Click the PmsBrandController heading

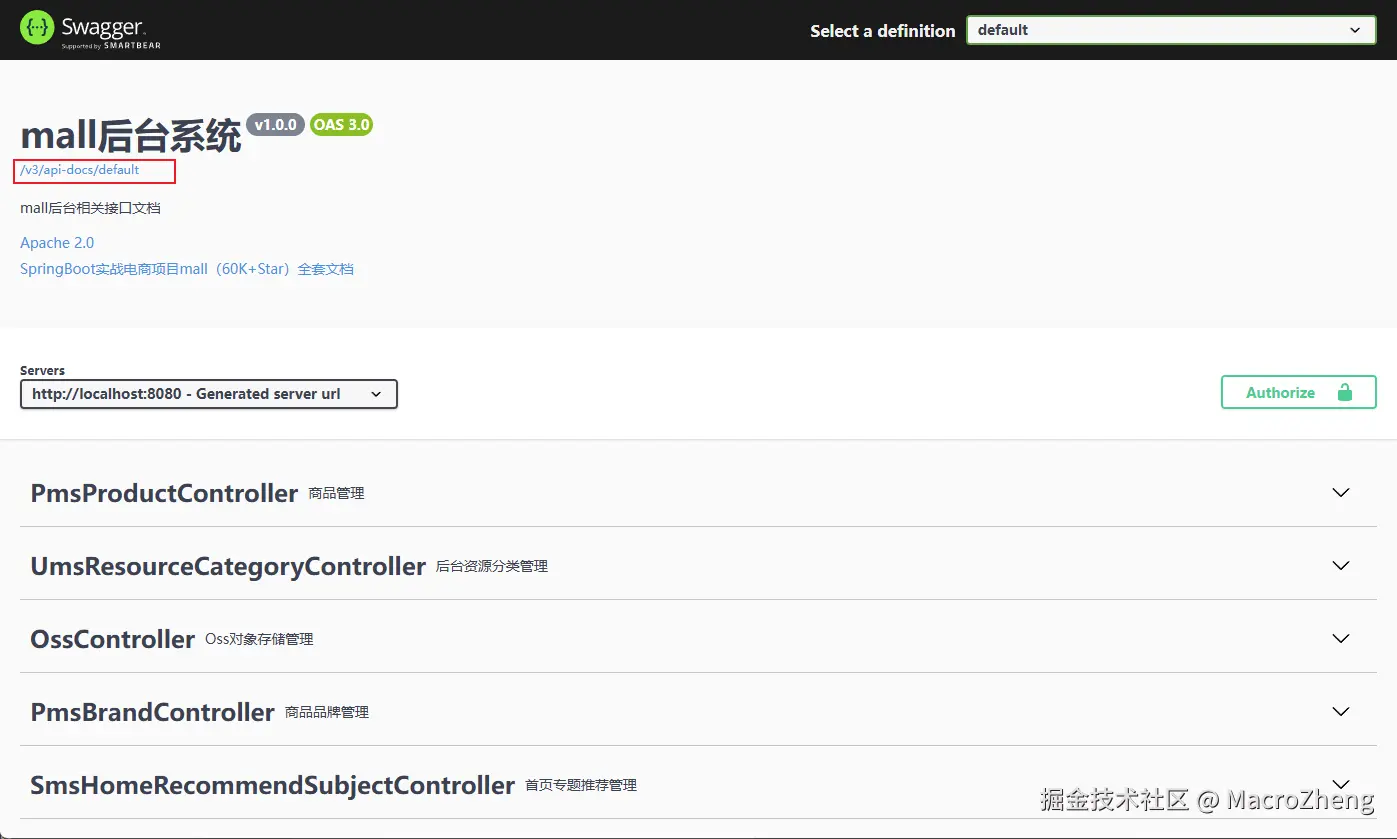[x=152, y=712]
